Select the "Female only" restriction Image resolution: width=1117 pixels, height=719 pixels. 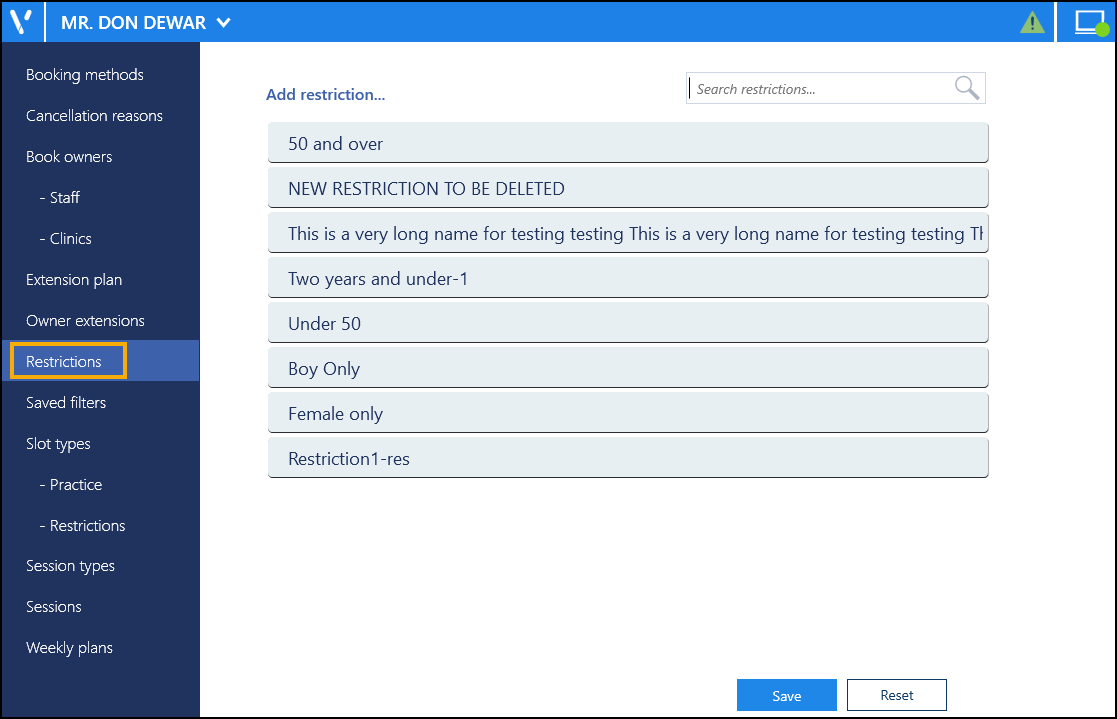pos(628,413)
